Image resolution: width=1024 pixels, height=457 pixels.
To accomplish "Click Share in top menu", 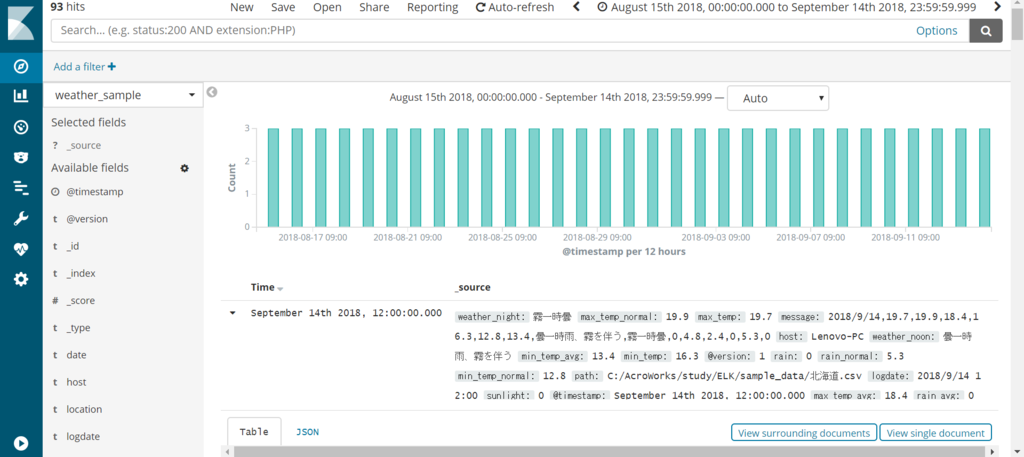I will (374, 7).
